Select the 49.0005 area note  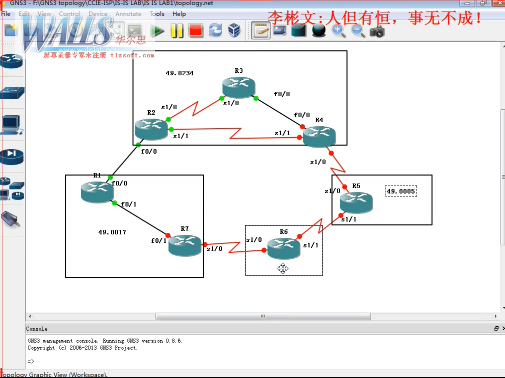point(401,191)
